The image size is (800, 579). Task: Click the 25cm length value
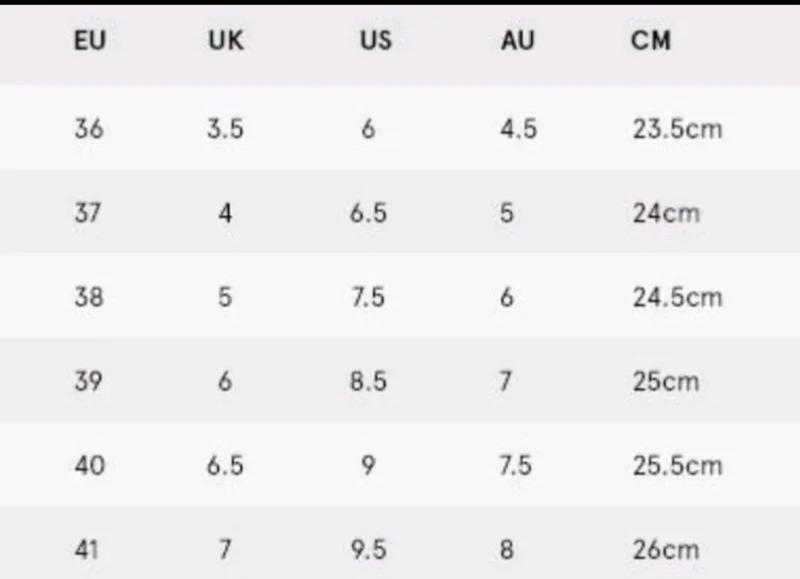tap(666, 382)
